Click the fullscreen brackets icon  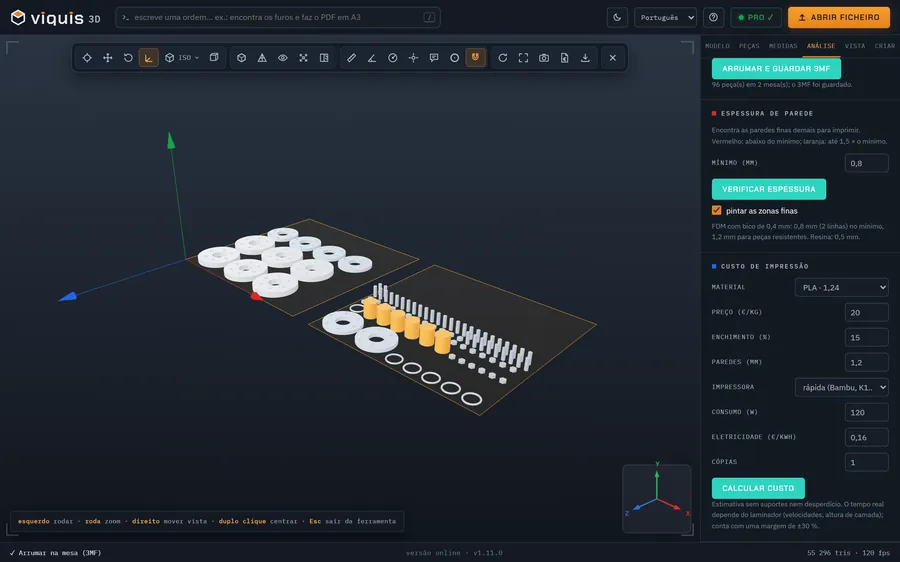click(523, 57)
